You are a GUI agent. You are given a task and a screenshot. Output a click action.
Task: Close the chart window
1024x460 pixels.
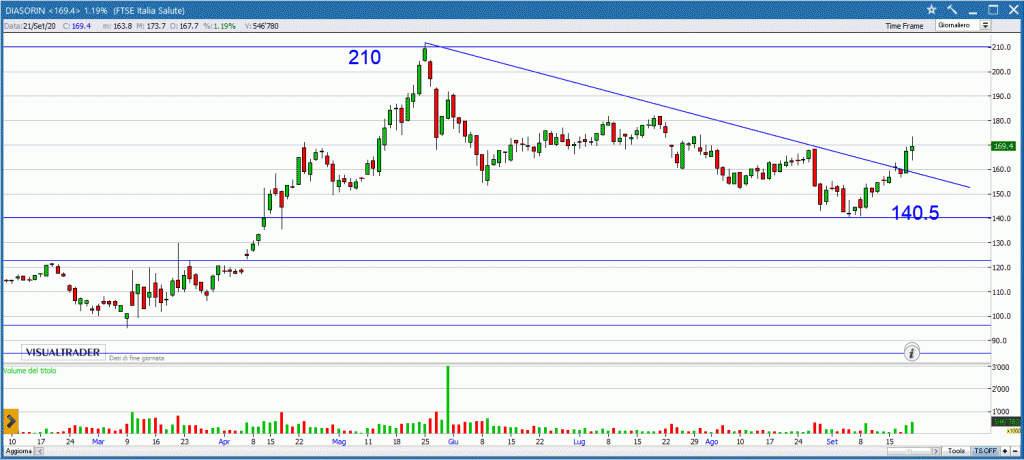[1012, 10]
